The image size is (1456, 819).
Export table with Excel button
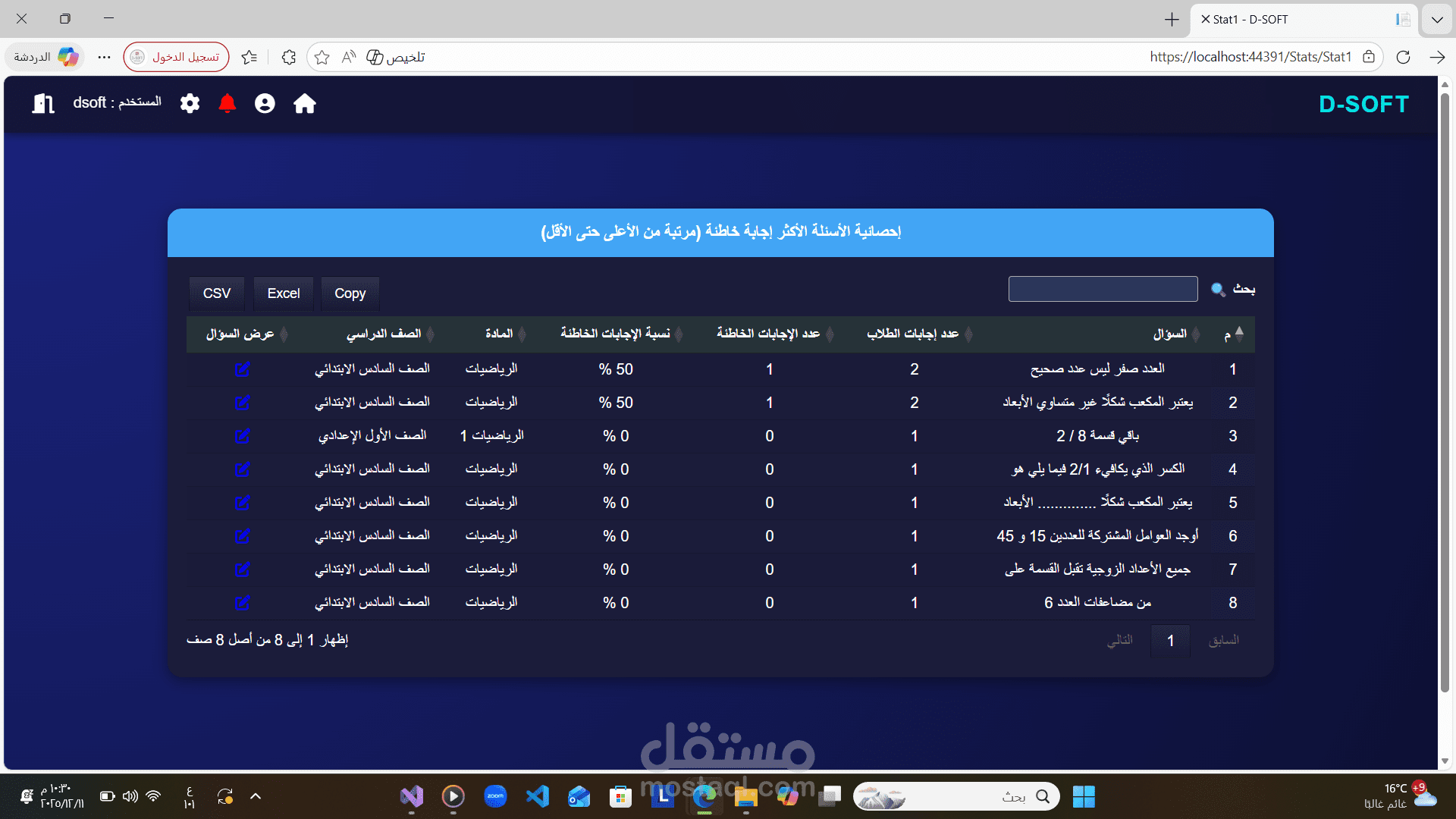(284, 293)
